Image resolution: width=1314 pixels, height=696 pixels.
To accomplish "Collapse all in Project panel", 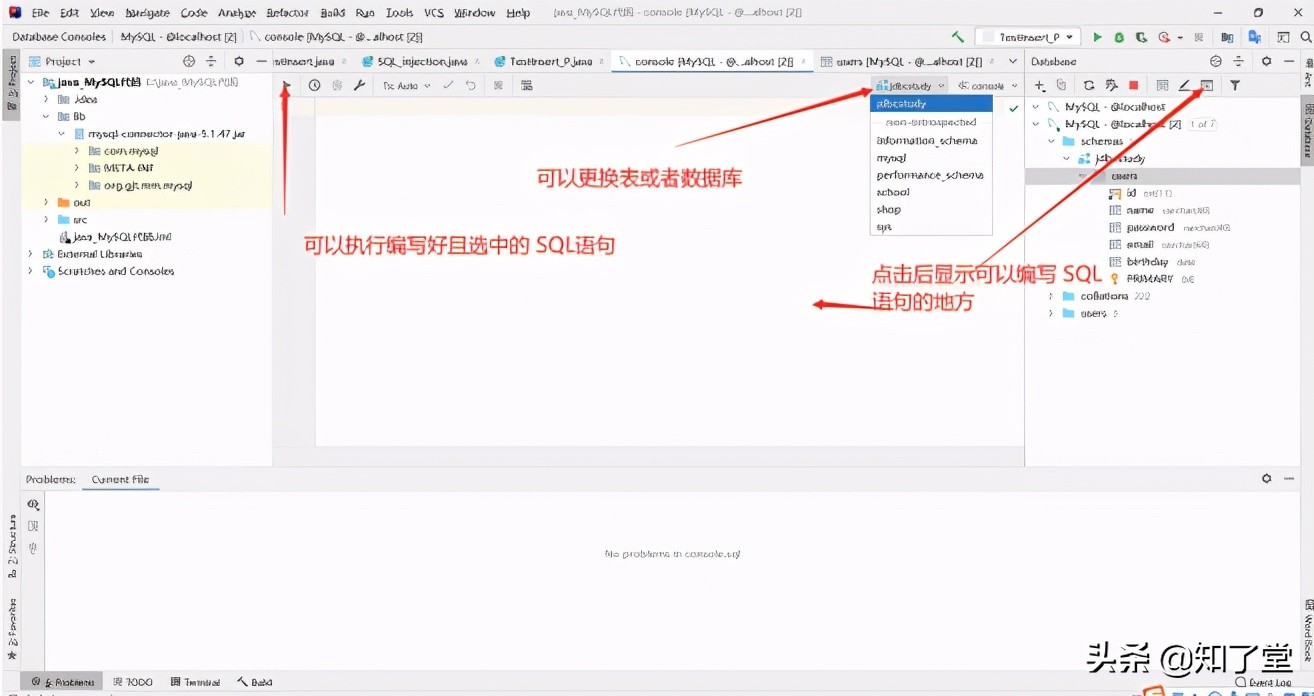I will [211, 61].
